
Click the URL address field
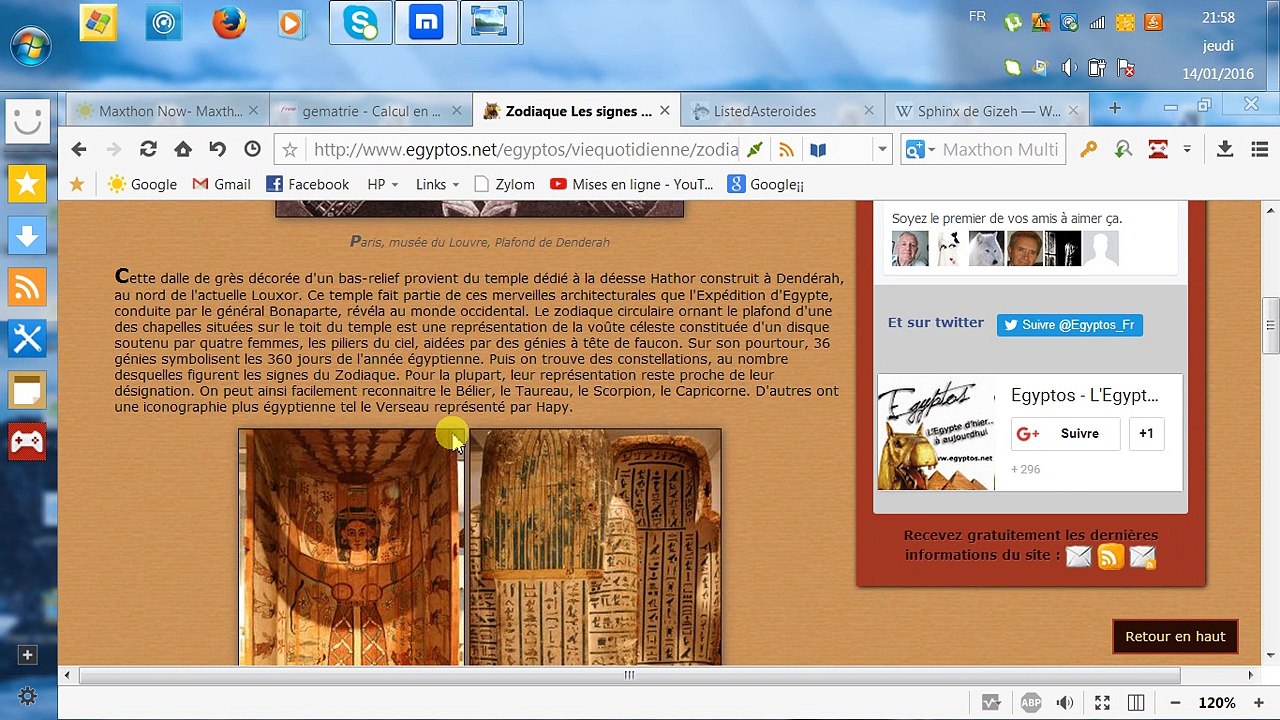525,150
